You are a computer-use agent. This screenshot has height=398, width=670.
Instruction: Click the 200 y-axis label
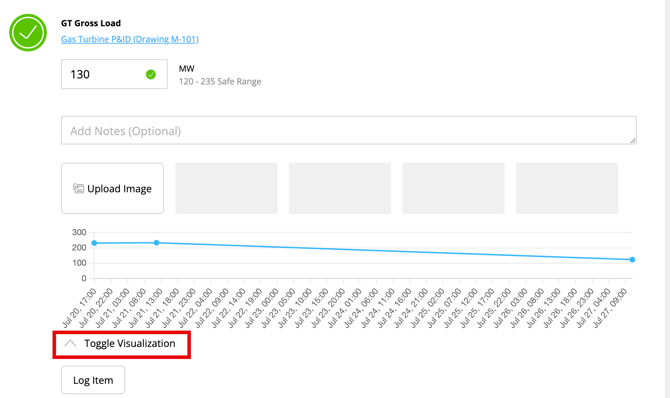79,248
